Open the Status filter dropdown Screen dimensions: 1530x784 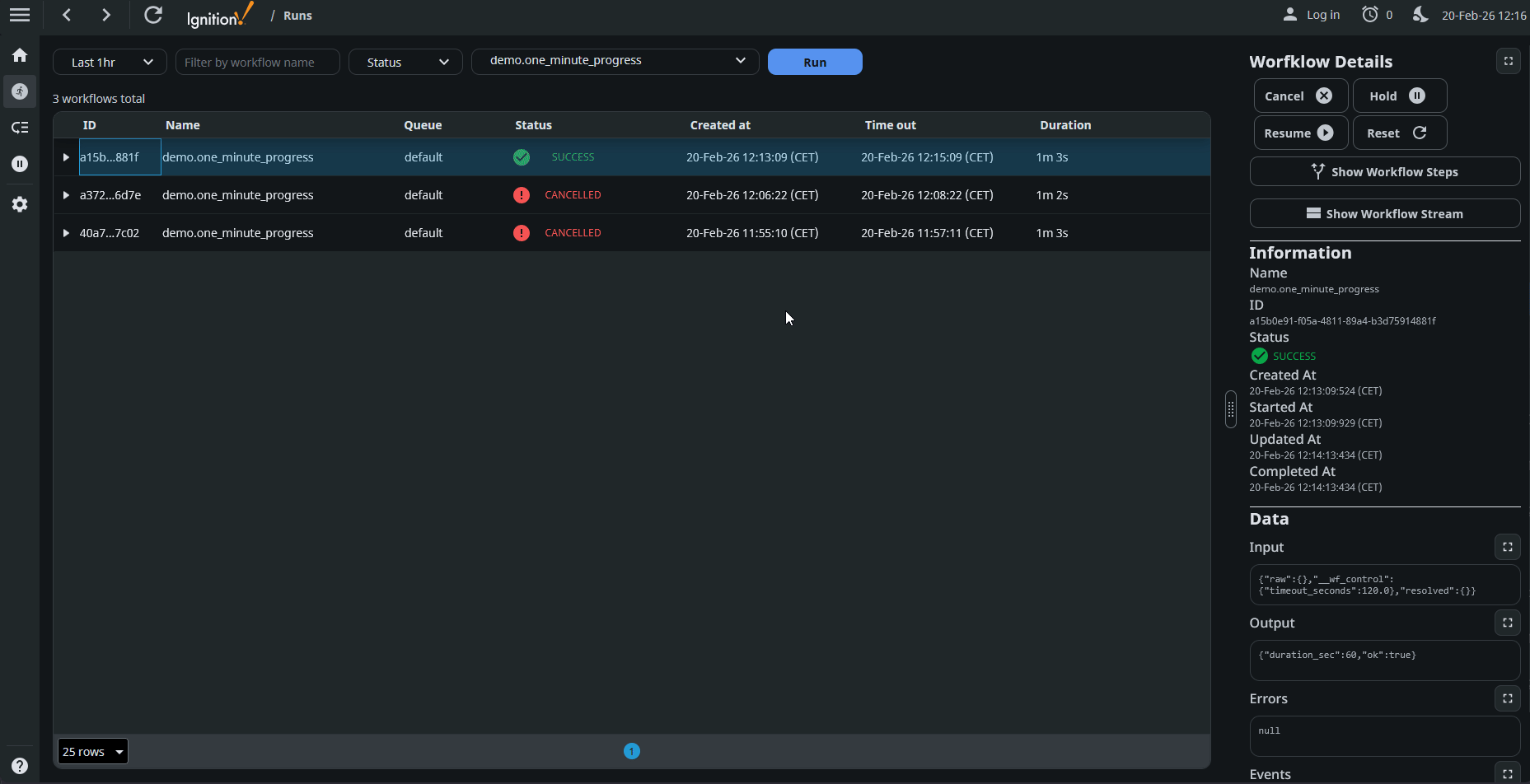tap(405, 62)
